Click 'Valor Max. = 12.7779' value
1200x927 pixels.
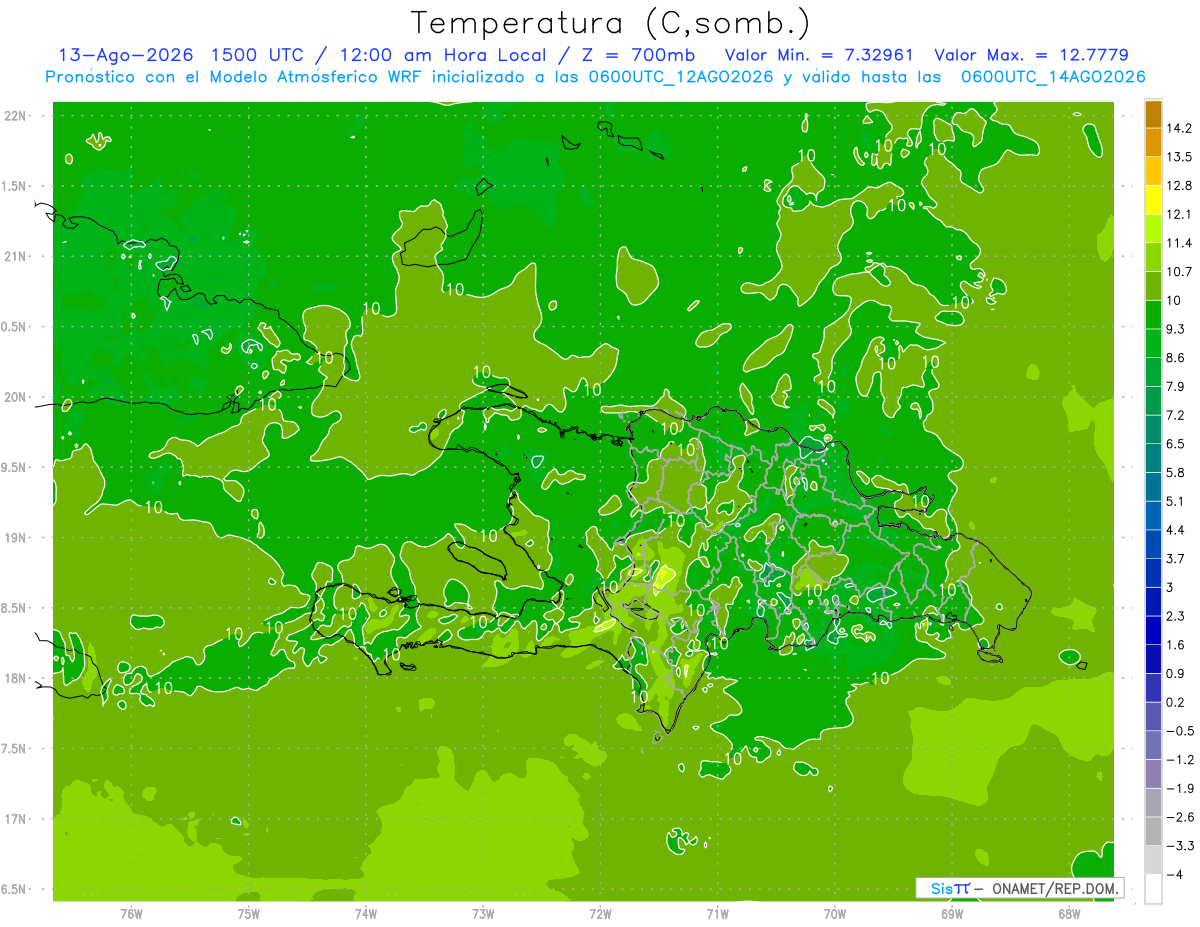pyautogui.click(x=1030, y=55)
